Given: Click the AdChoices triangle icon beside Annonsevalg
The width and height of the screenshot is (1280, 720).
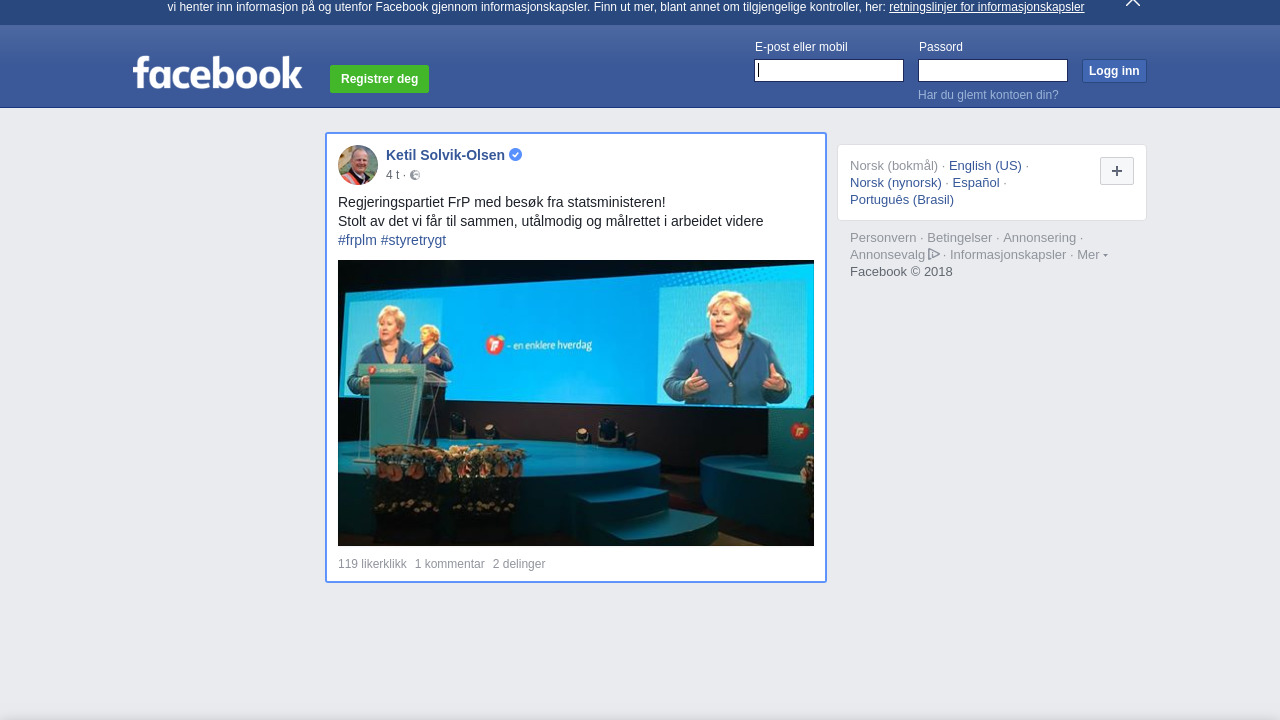Looking at the screenshot, I should pos(934,254).
